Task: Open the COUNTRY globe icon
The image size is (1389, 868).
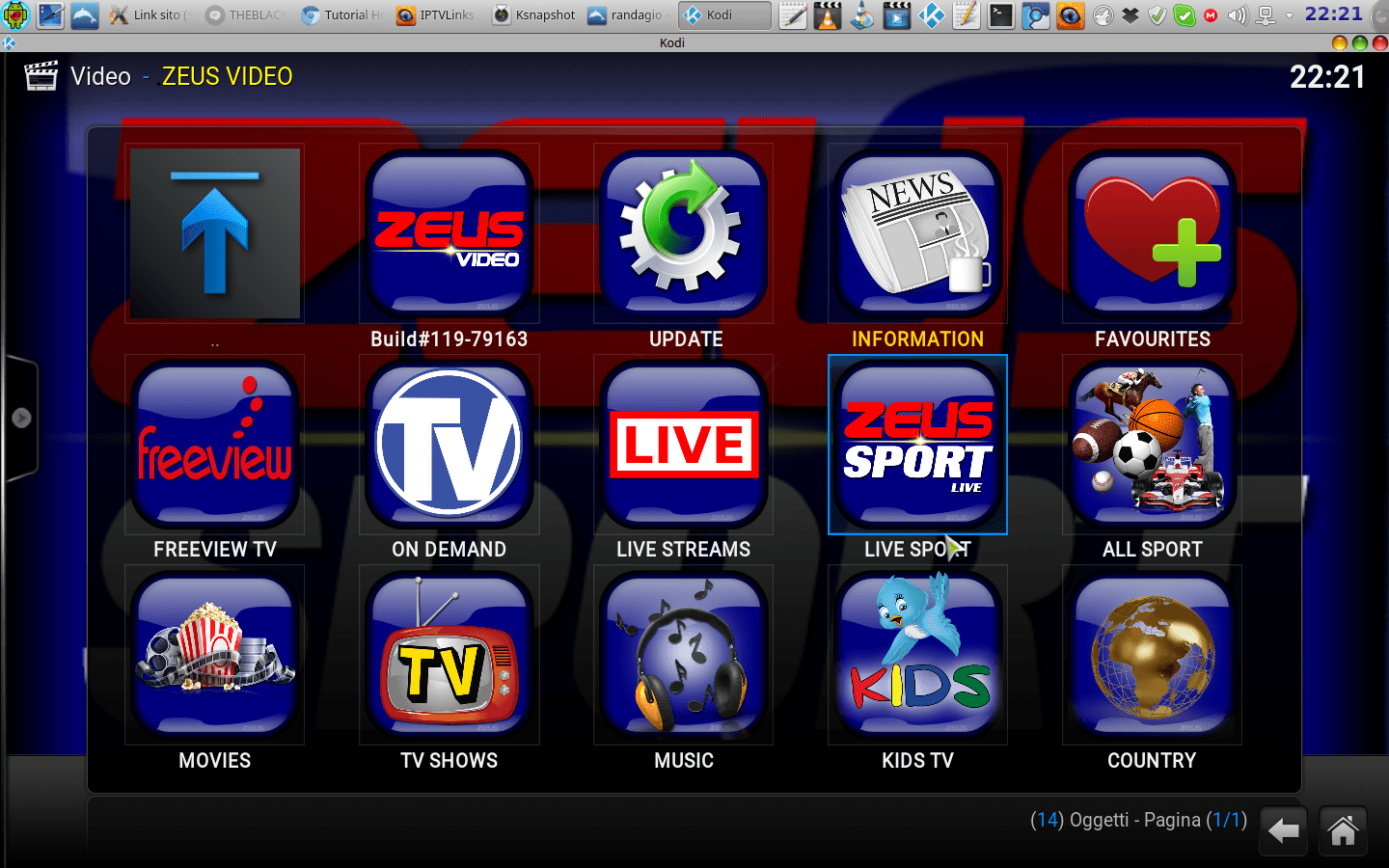Action: 1153,655
